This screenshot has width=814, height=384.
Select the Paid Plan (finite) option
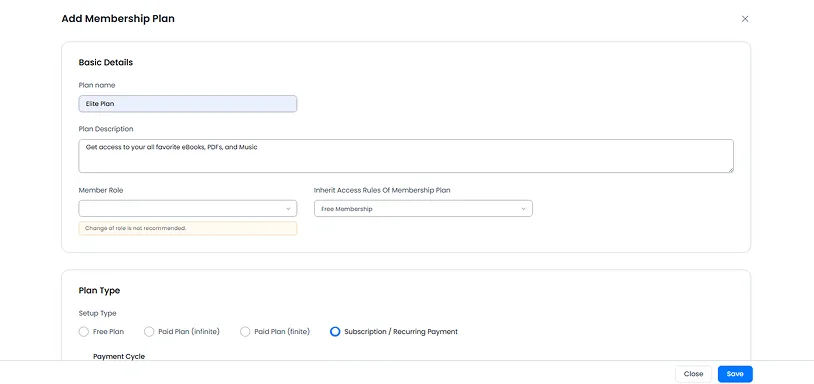pos(245,332)
